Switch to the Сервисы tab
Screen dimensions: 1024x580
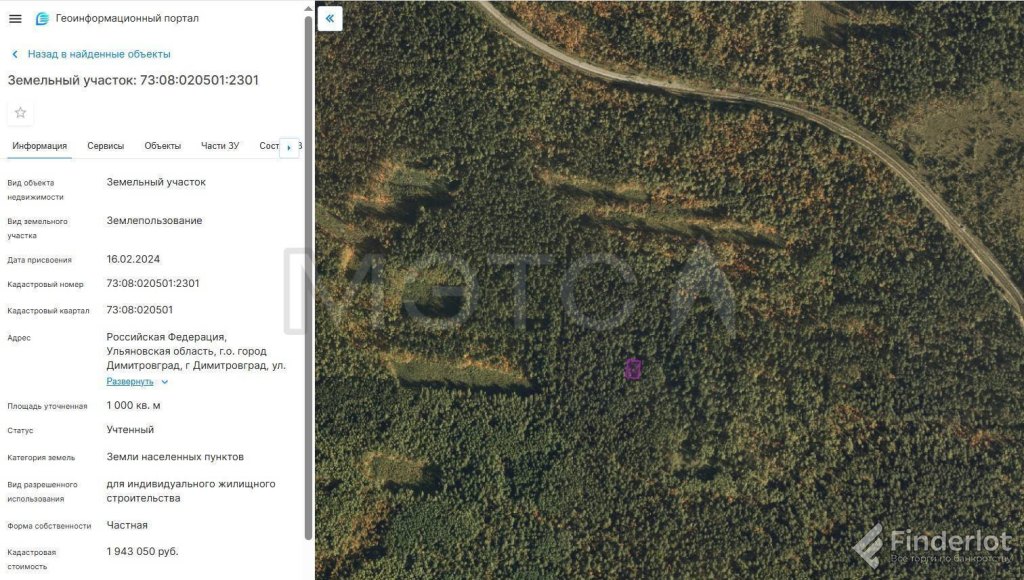point(106,146)
